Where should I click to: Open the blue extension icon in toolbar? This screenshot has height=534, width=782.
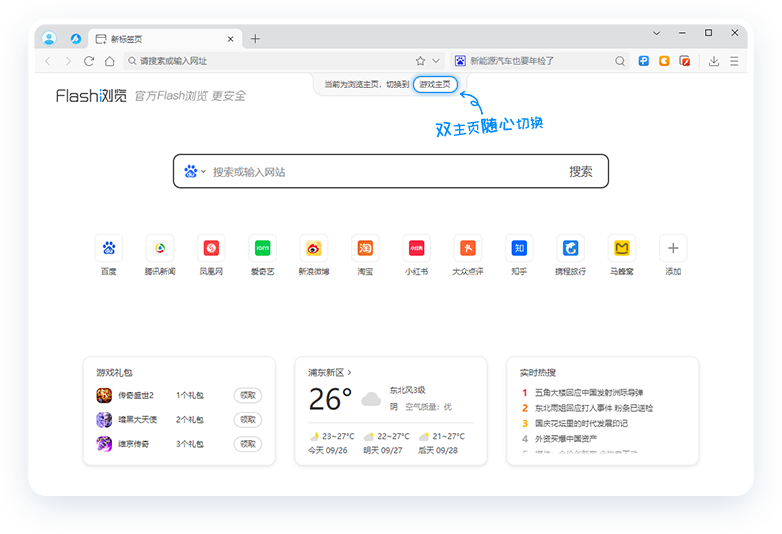tap(644, 61)
